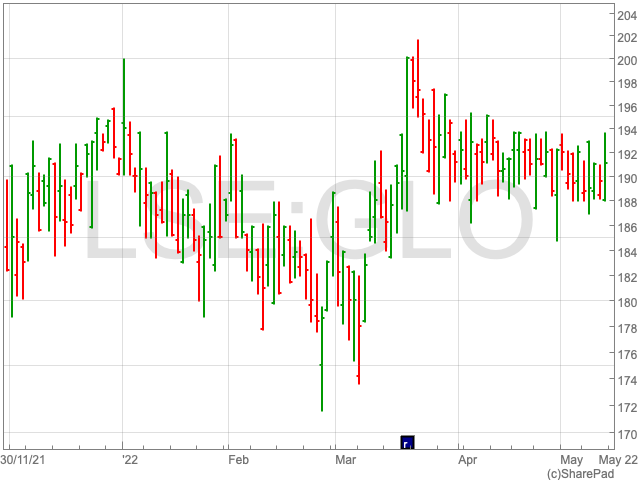Click the 170 price axis label

click(626, 435)
